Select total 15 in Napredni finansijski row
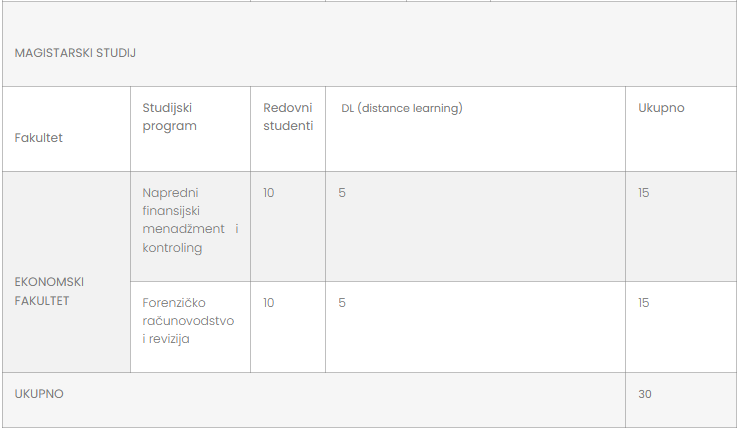This screenshot has width=737, height=428. point(643,193)
